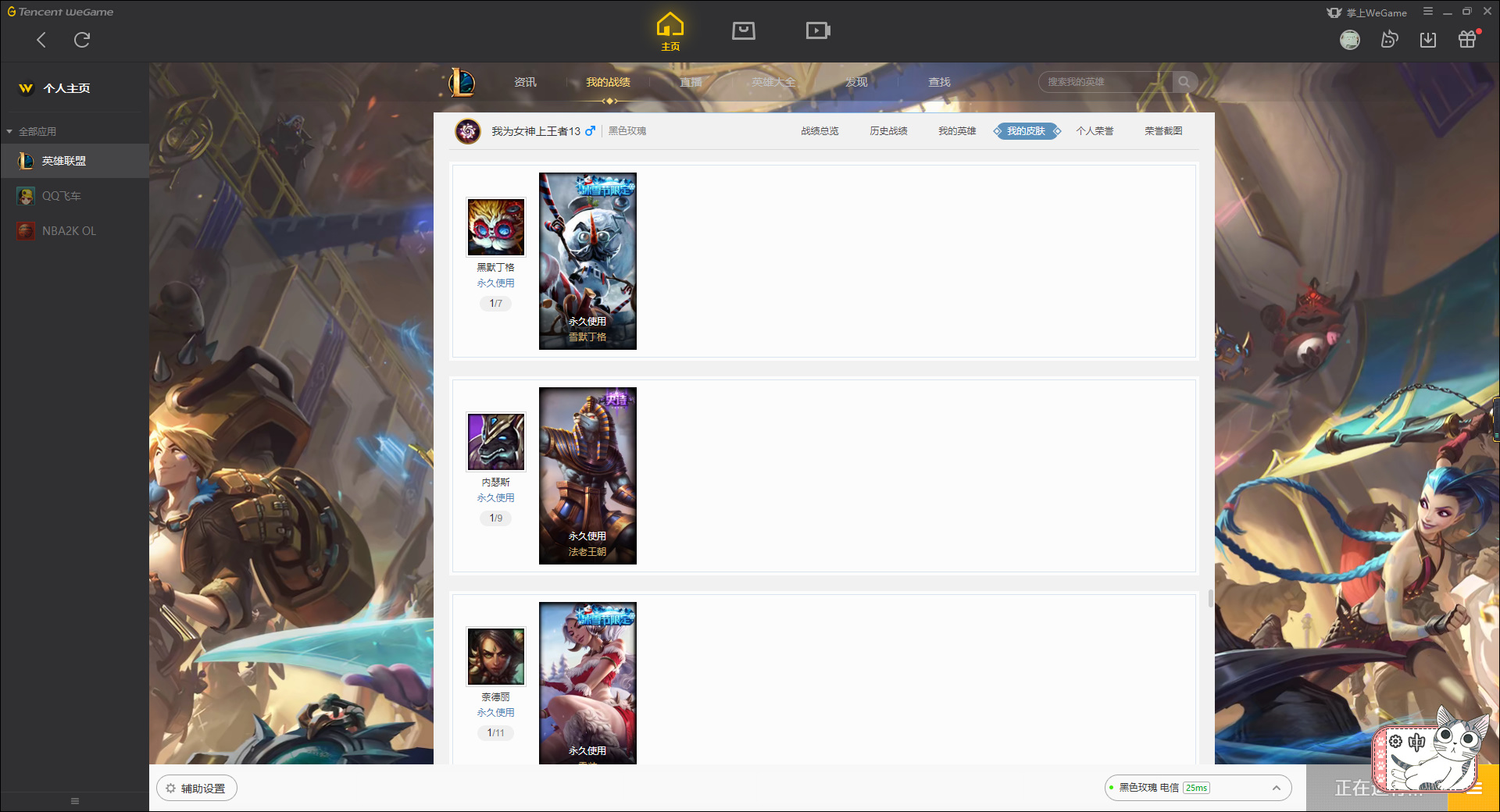Screen dimensions: 1500x812
Task: Open the 个人荣誉 sub-tab
Action: click(x=1095, y=131)
